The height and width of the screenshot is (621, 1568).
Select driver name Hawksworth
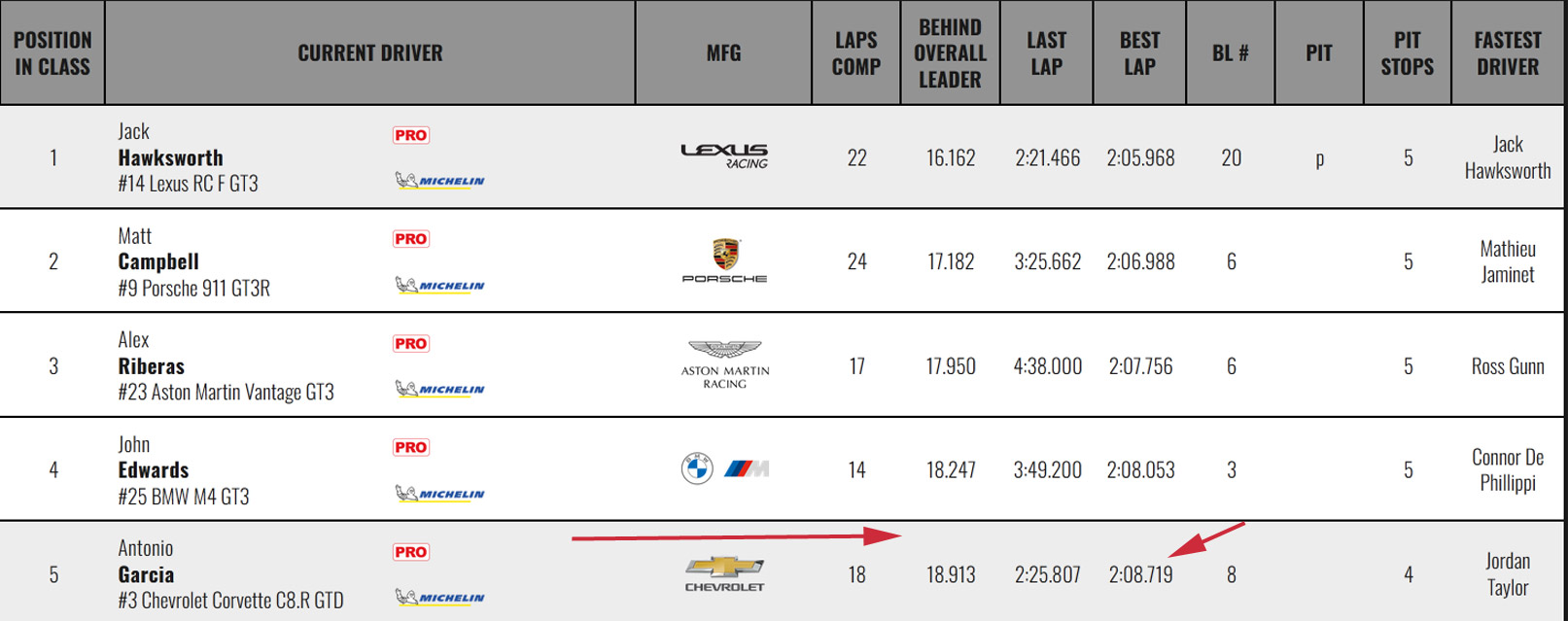click(170, 157)
